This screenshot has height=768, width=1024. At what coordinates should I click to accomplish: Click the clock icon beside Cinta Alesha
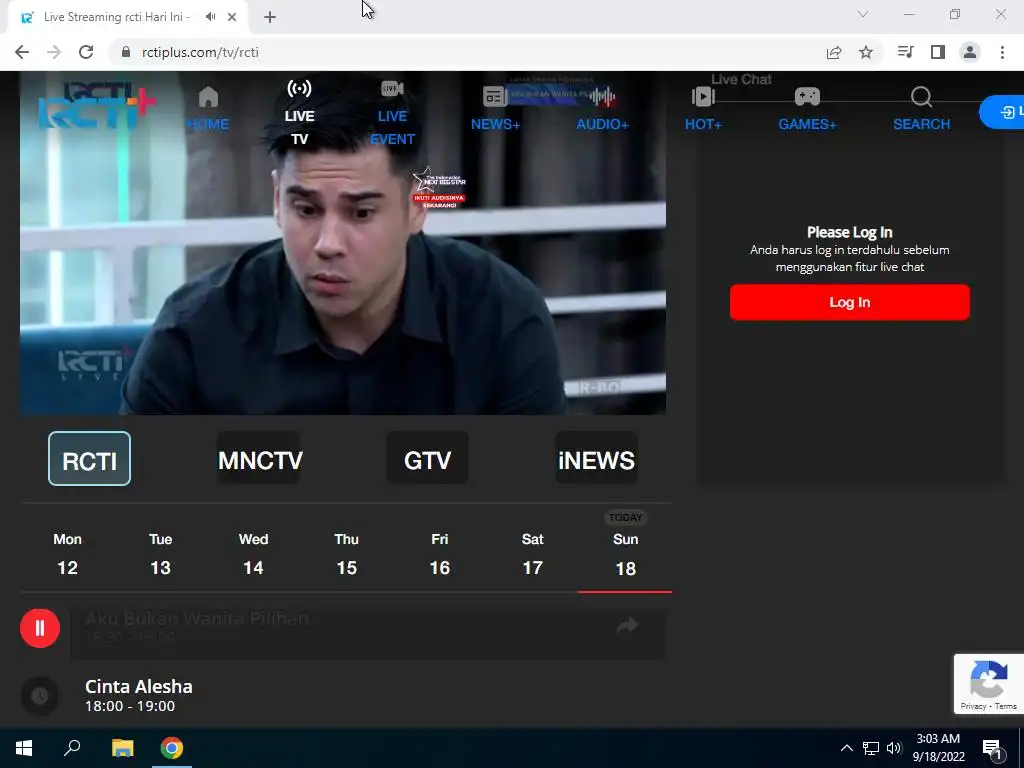click(40, 696)
